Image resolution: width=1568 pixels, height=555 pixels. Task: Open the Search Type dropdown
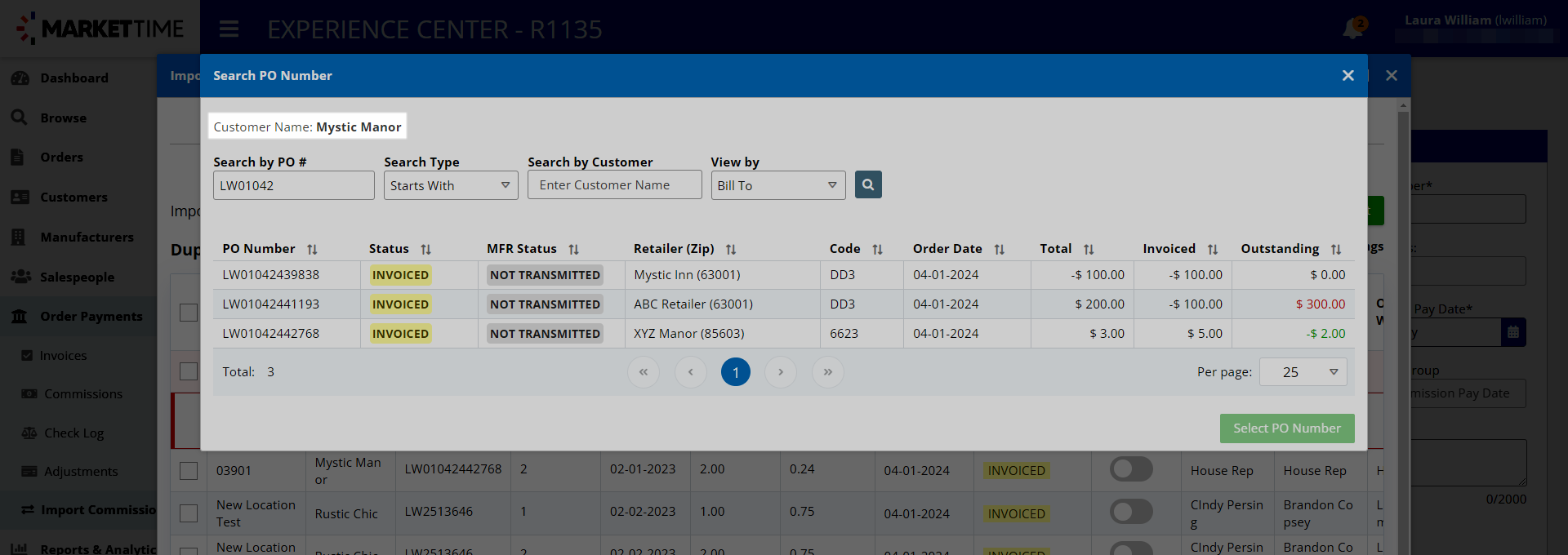pos(451,185)
